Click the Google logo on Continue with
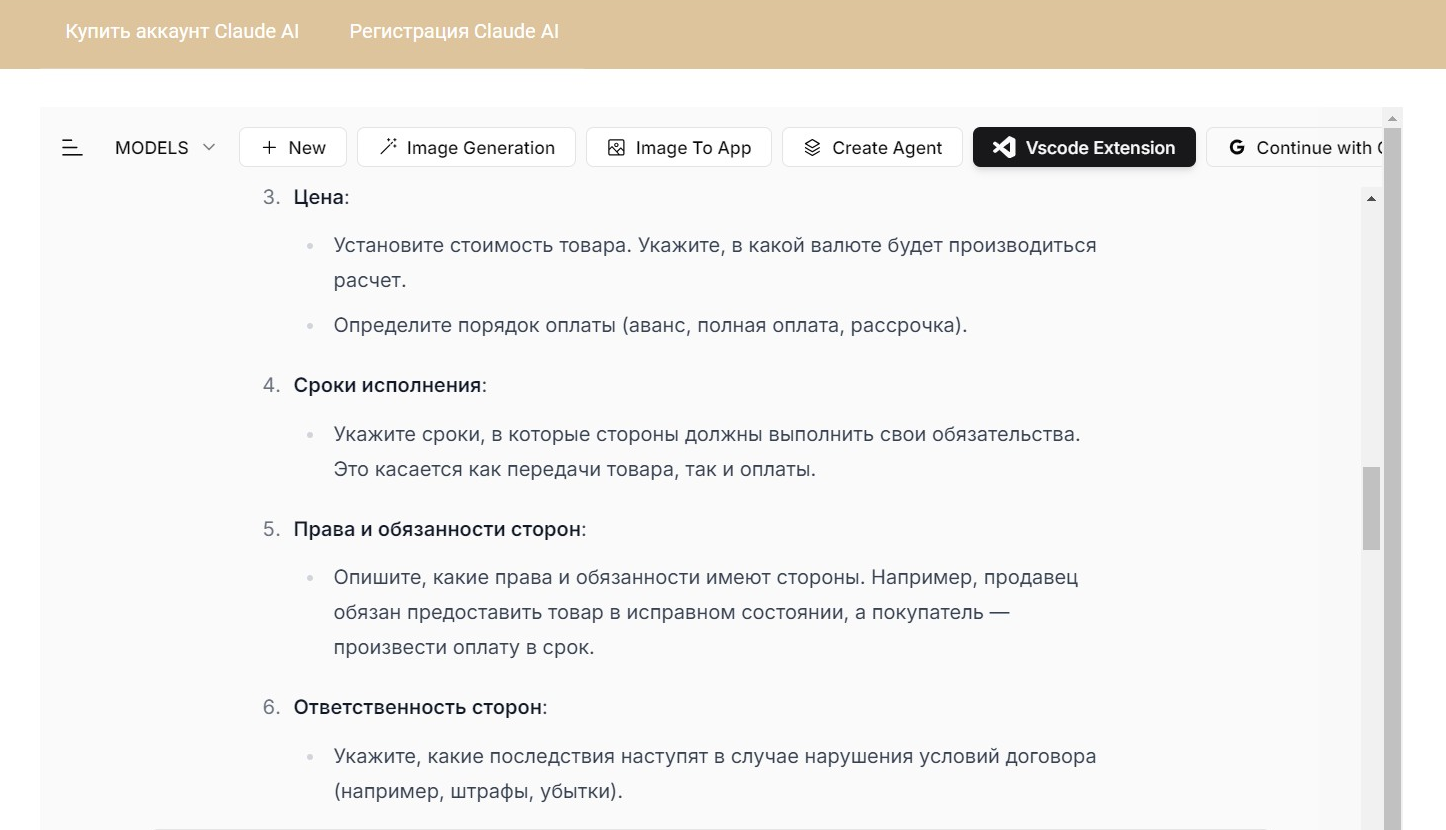This screenshot has width=1446, height=830. click(1237, 148)
